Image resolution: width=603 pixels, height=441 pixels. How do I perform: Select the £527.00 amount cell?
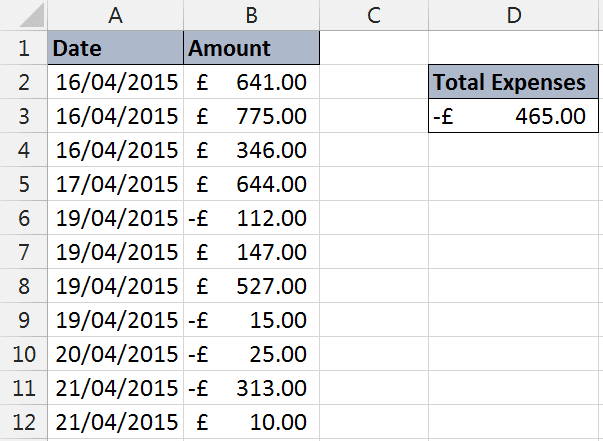pyautogui.click(x=252, y=285)
